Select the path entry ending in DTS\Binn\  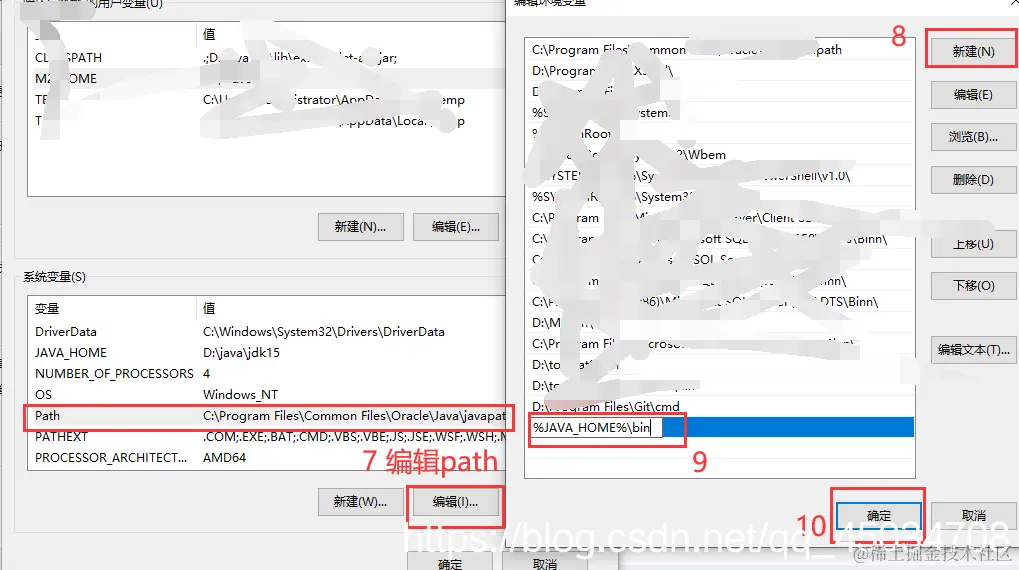point(719,302)
